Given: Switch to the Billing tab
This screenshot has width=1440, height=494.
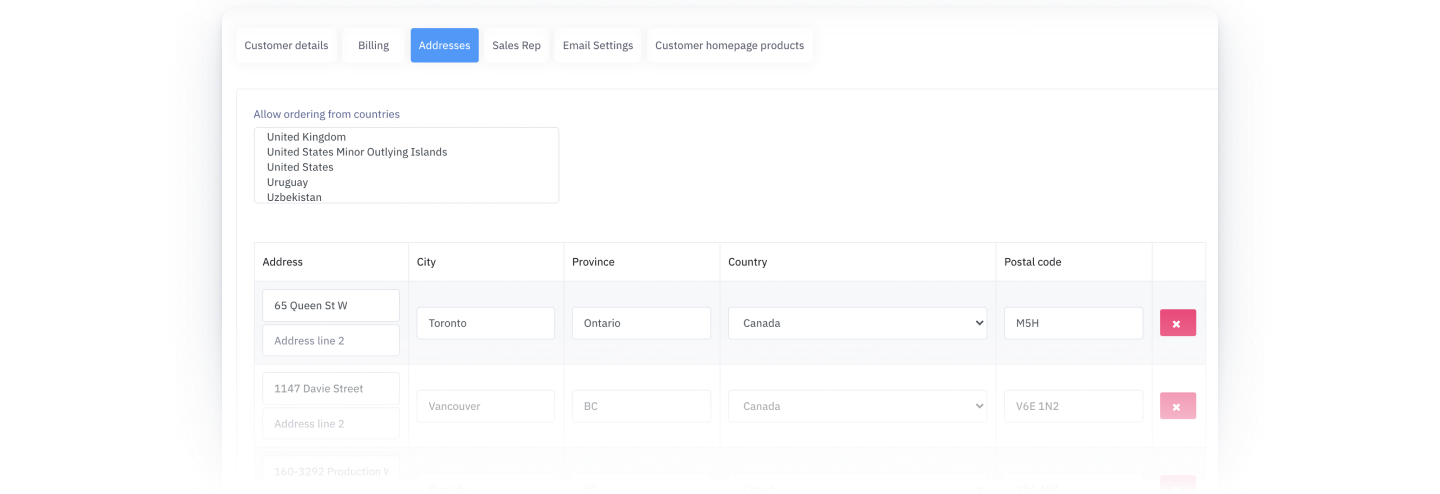Looking at the screenshot, I should (x=373, y=45).
